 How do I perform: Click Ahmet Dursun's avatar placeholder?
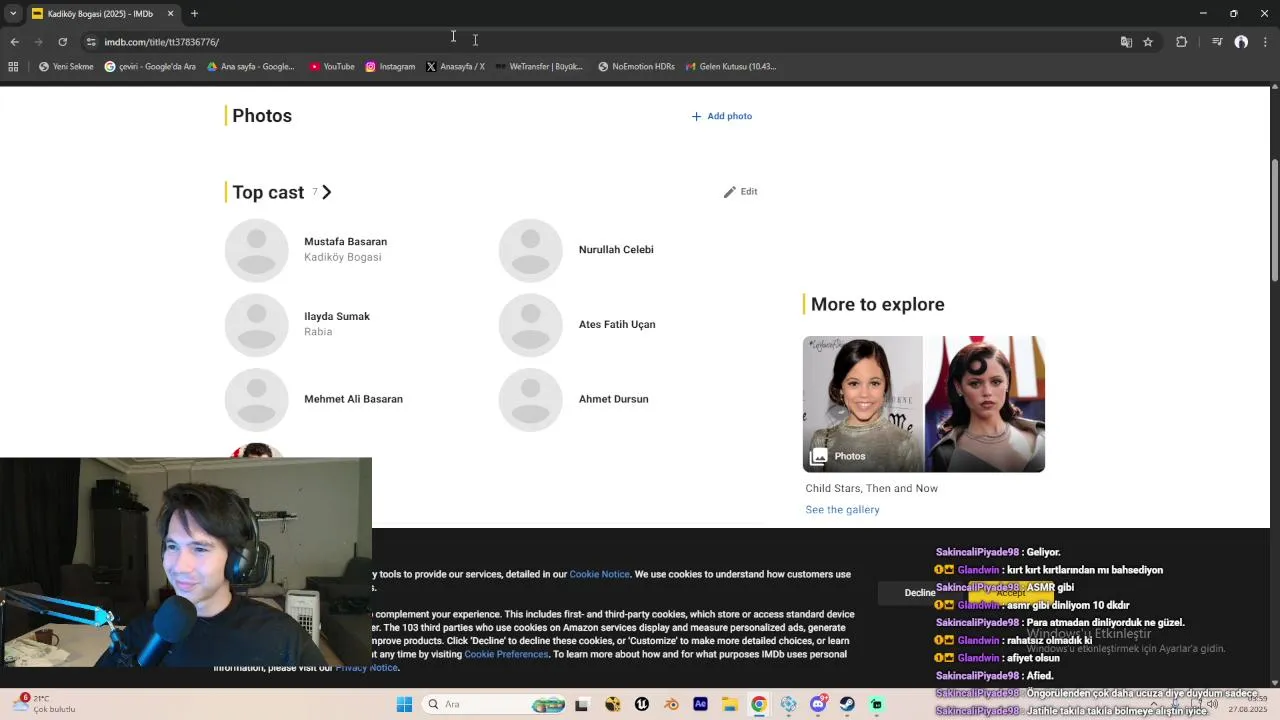531,399
